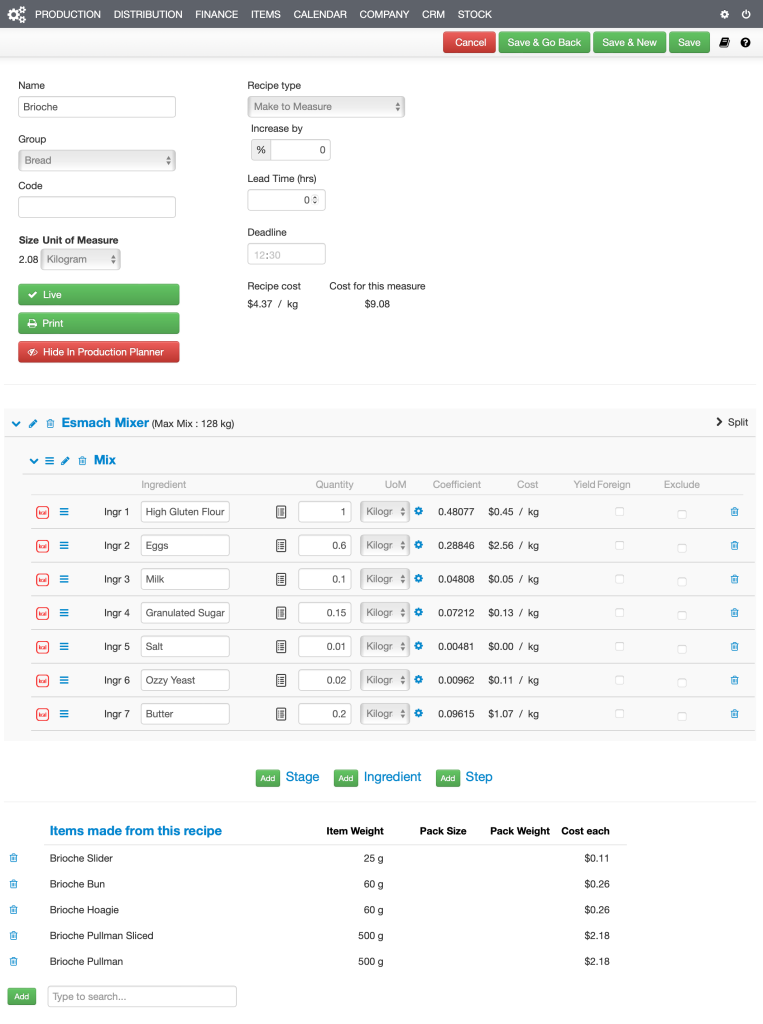Open gear settings for Eggs row

coord(419,545)
